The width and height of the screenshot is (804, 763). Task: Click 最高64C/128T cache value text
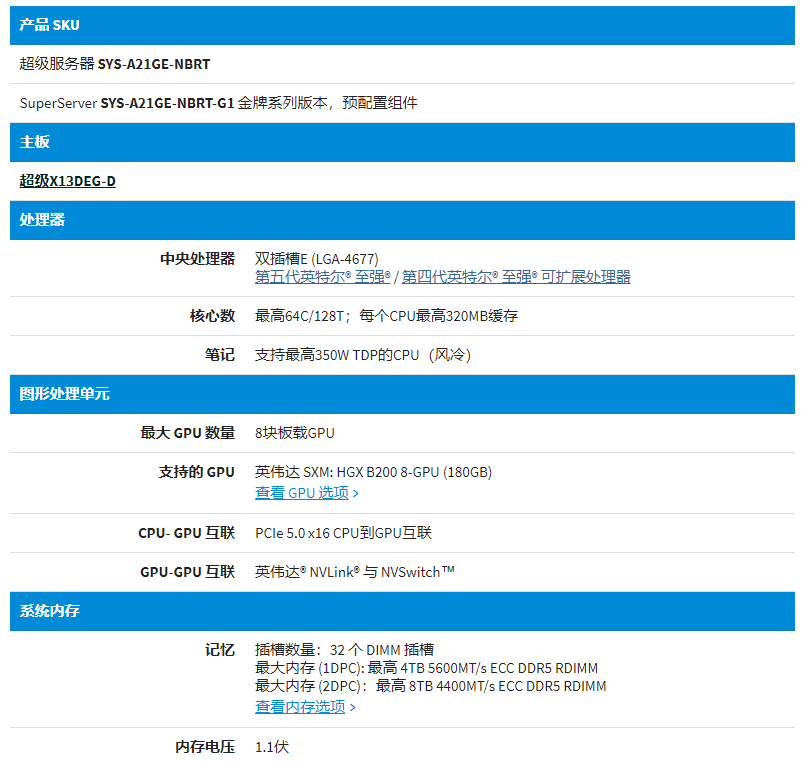click(386, 316)
